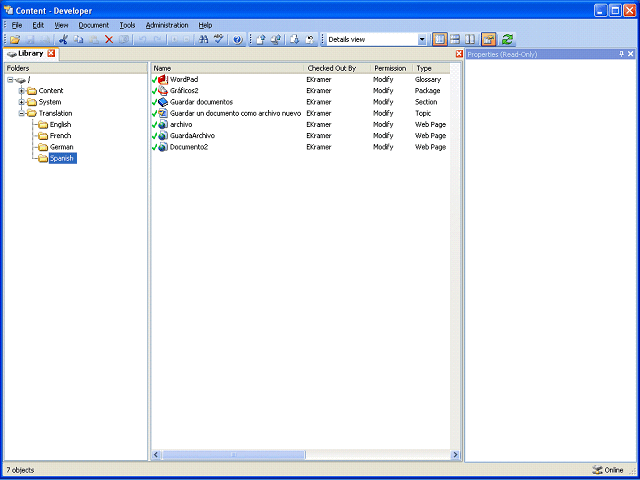This screenshot has height=480, width=640.
Task: Select the German folder
Action: coord(62,147)
